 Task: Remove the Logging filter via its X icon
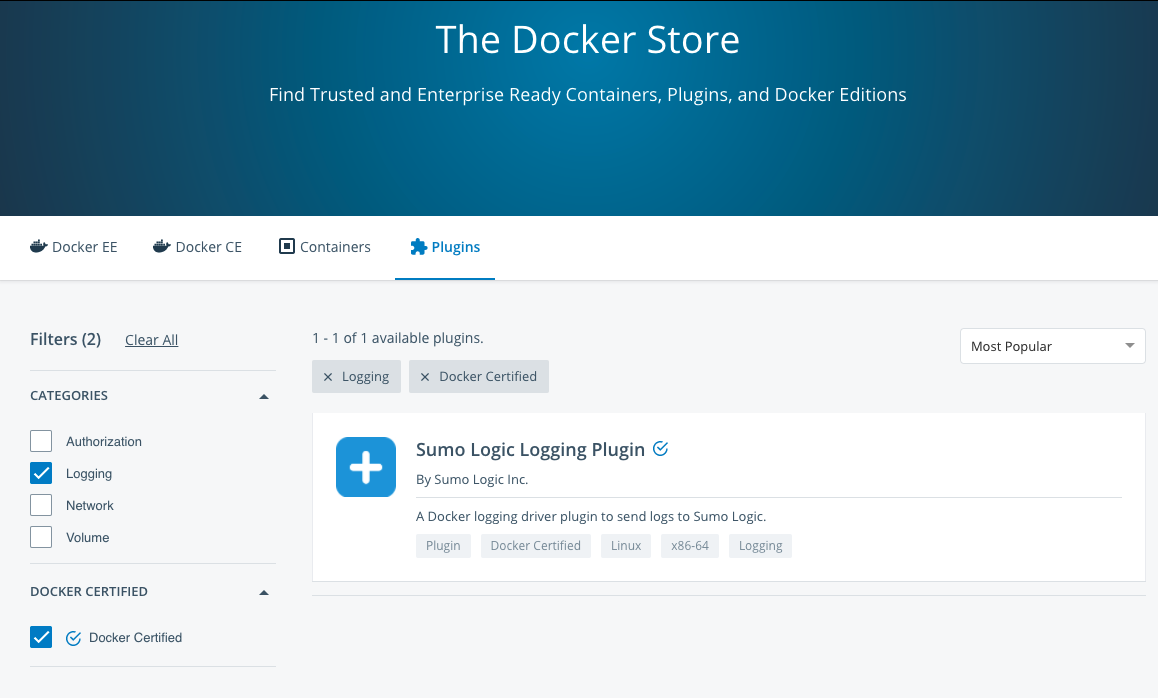(329, 376)
